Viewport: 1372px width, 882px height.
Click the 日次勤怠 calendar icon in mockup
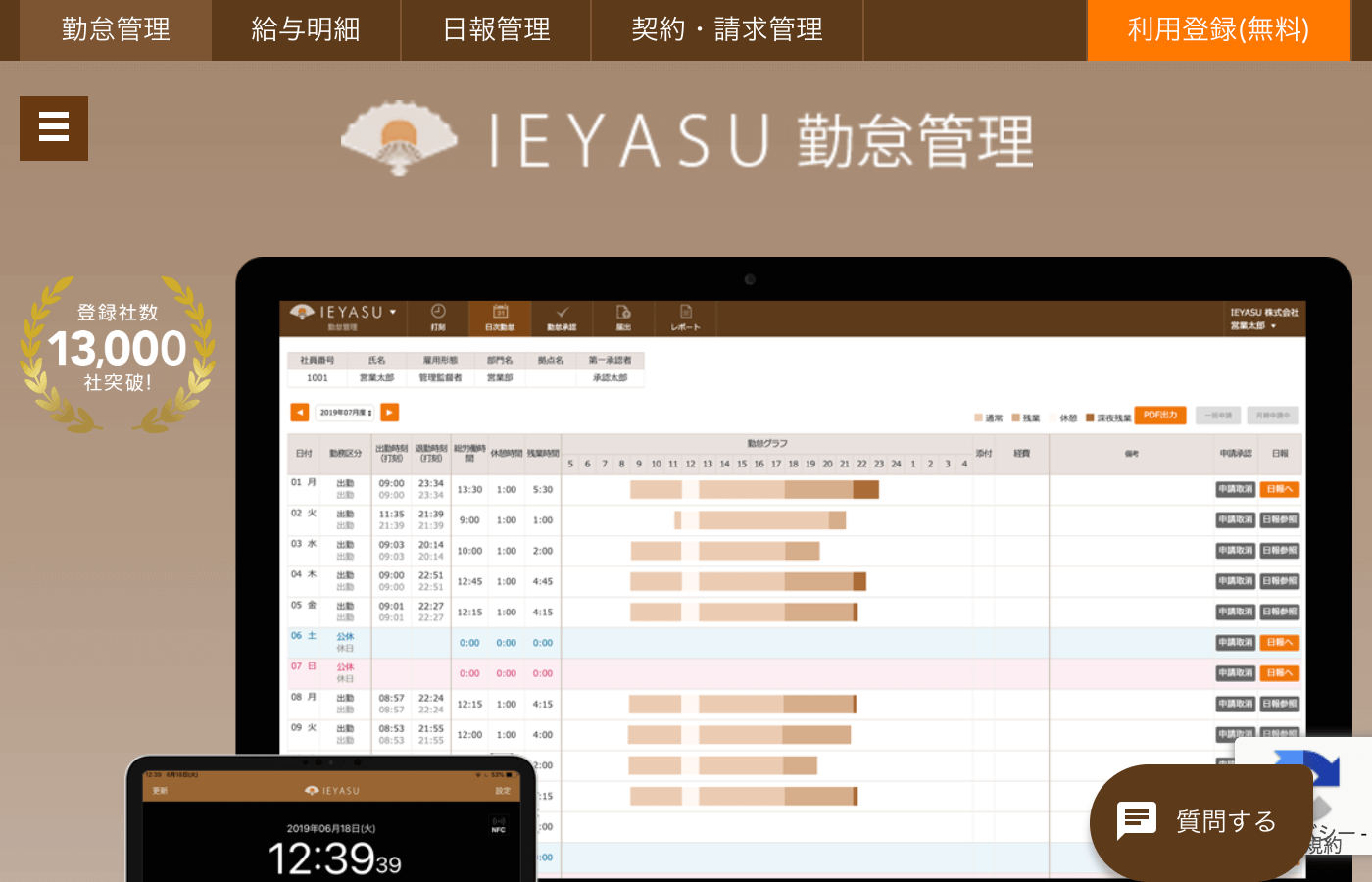(500, 318)
